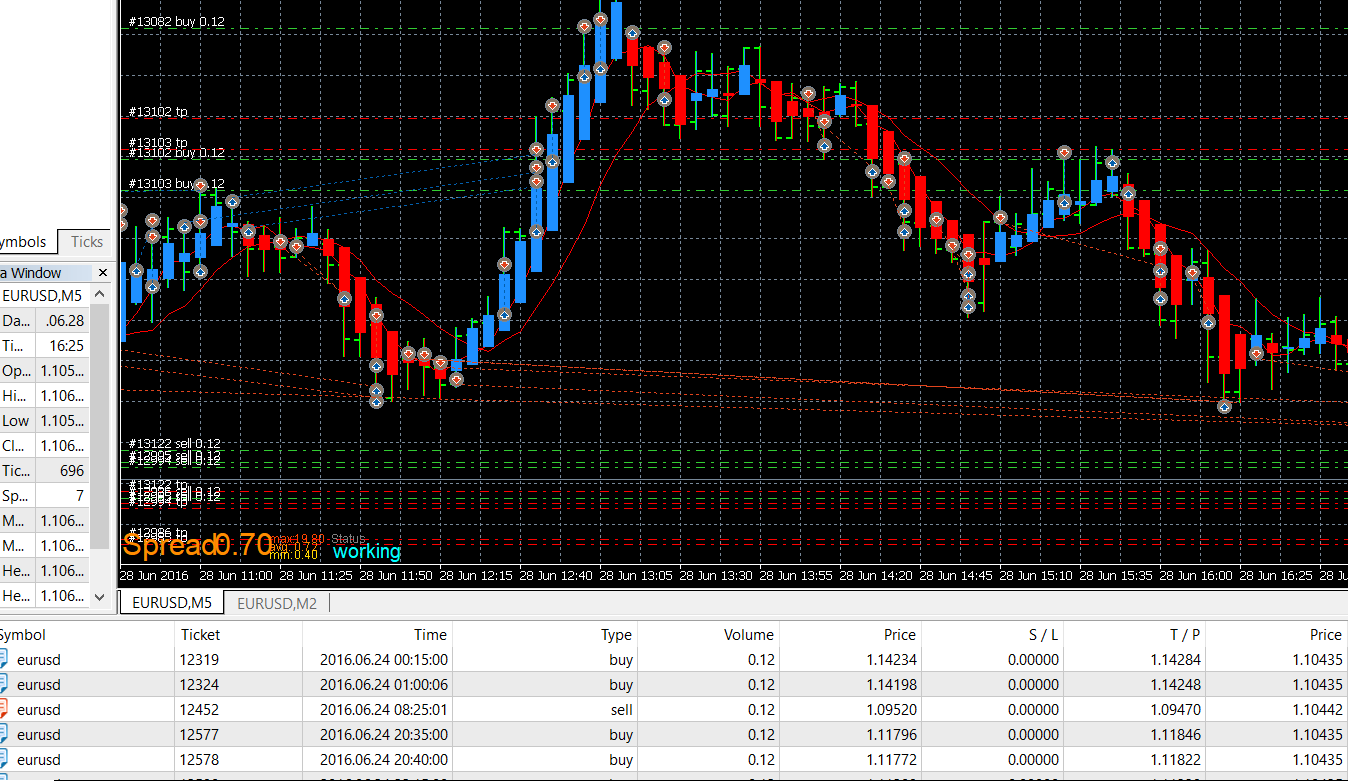Click the Data Window tick volume value 696

[72, 471]
